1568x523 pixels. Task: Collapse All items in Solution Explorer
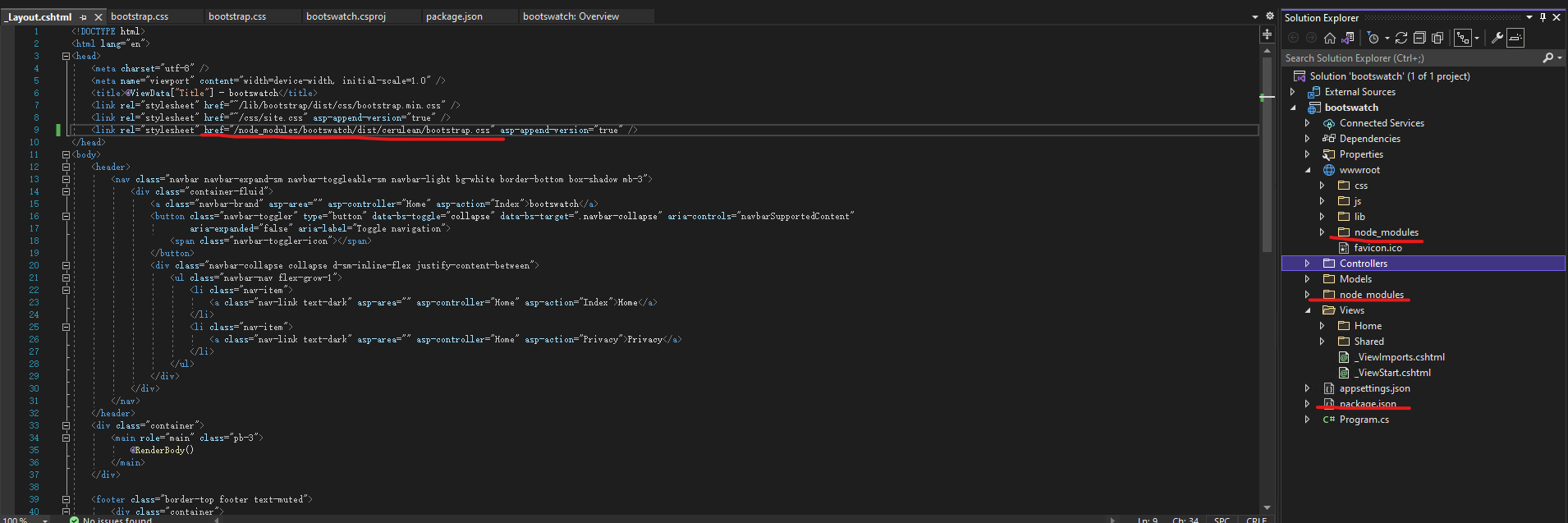pos(1419,38)
